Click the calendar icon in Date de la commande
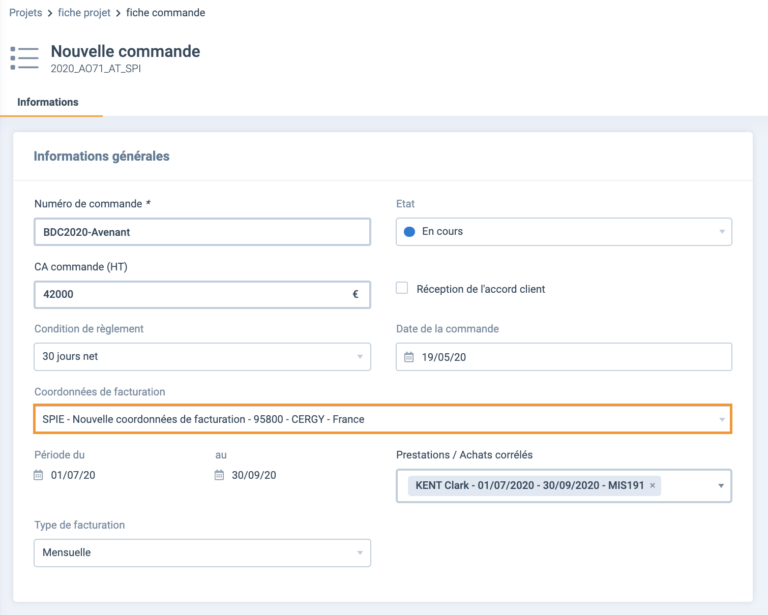The width and height of the screenshot is (768, 615). (409, 357)
